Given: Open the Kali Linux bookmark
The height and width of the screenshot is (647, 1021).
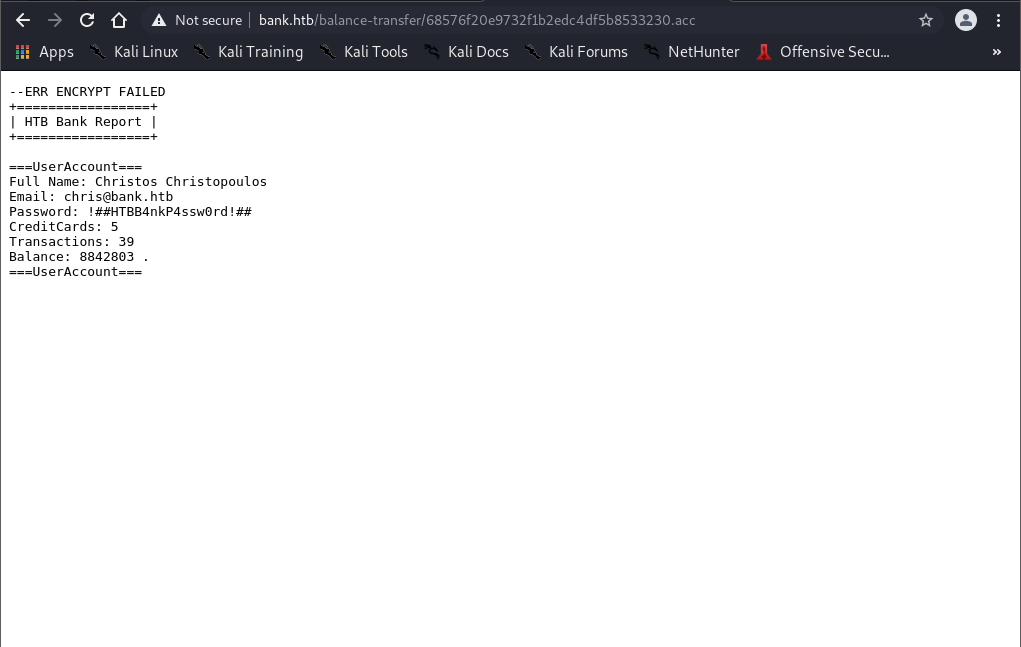Looking at the screenshot, I should [134, 52].
